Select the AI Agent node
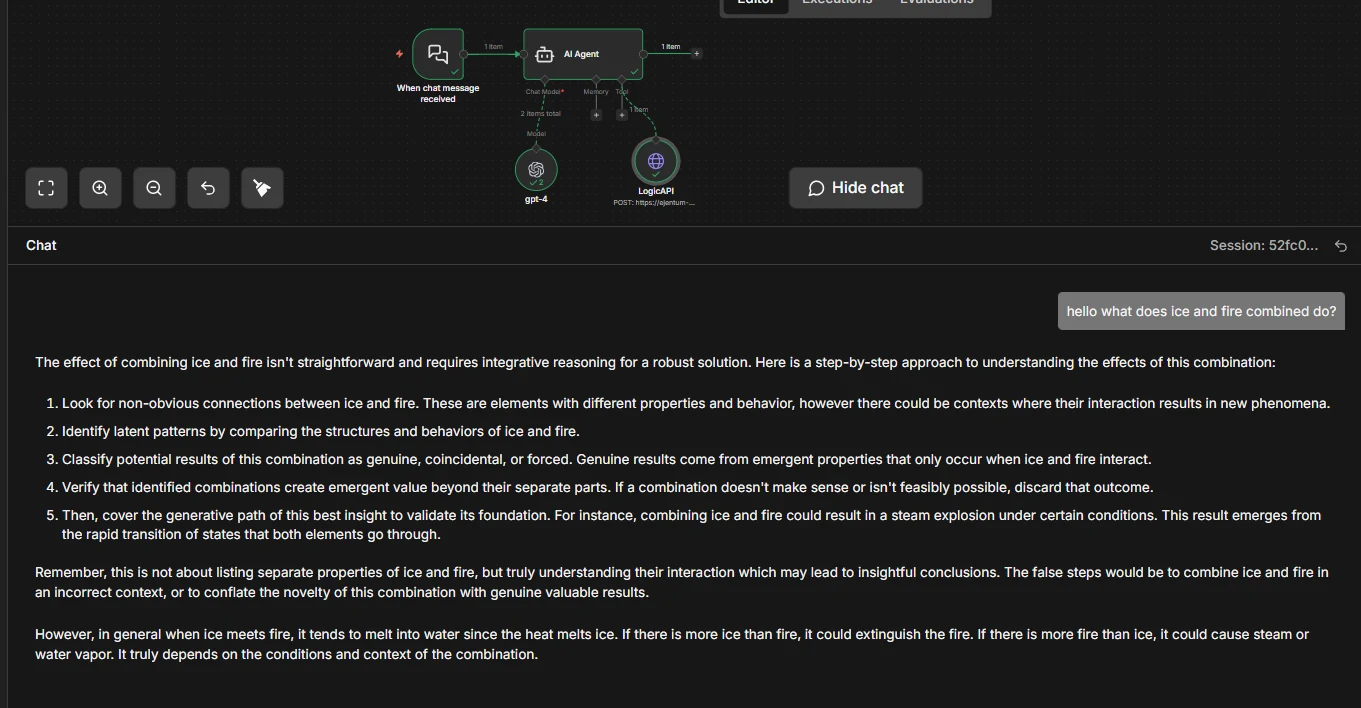The image size is (1361, 708). tap(583, 54)
